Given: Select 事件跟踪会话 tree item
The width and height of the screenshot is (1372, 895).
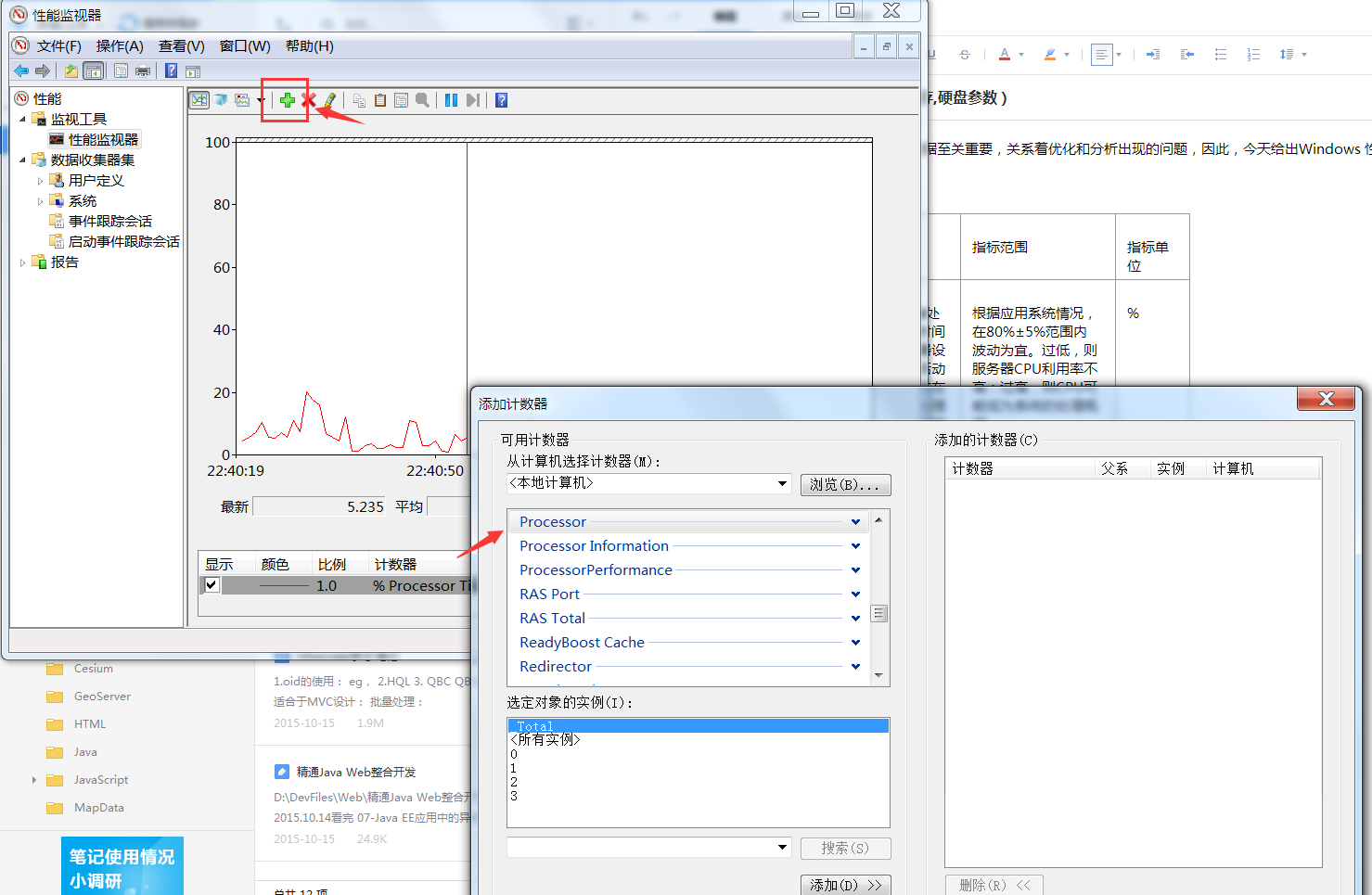Looking at the screenshot, I should (x=109, y=221).
